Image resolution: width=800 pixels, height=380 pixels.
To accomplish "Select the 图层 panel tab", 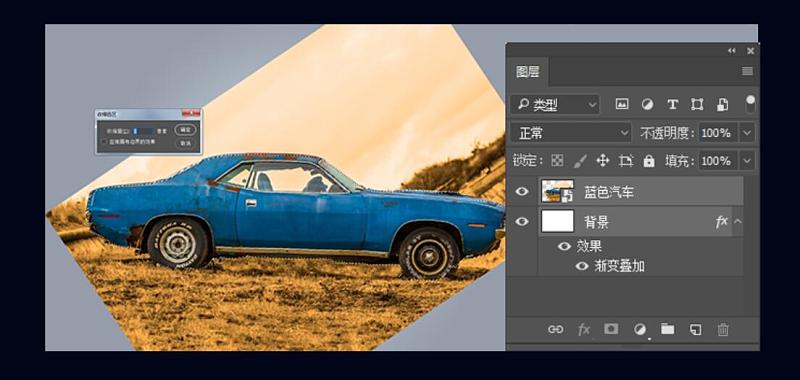I will [528, 72].
